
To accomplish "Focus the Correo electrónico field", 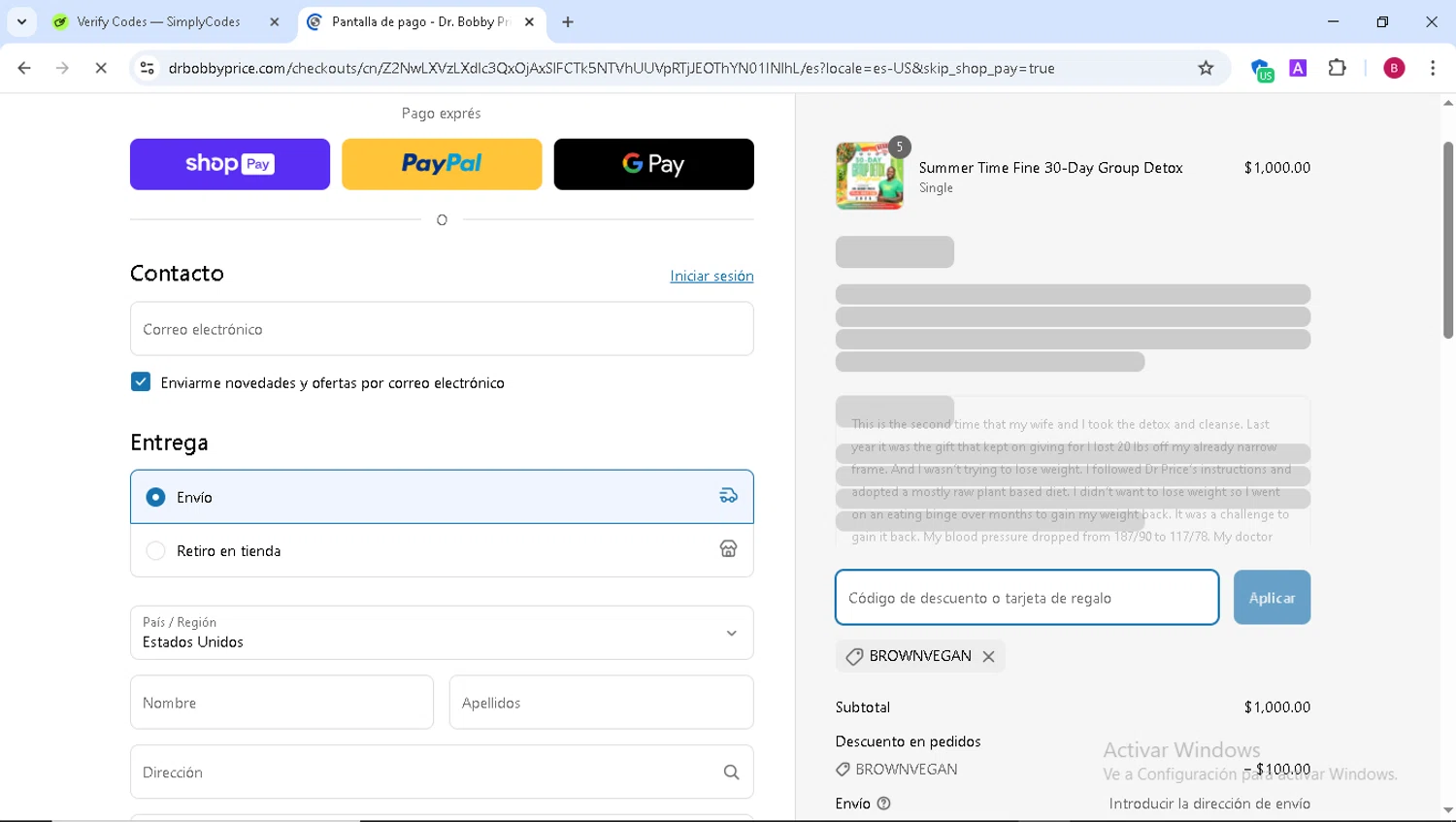I will point(442,329).
